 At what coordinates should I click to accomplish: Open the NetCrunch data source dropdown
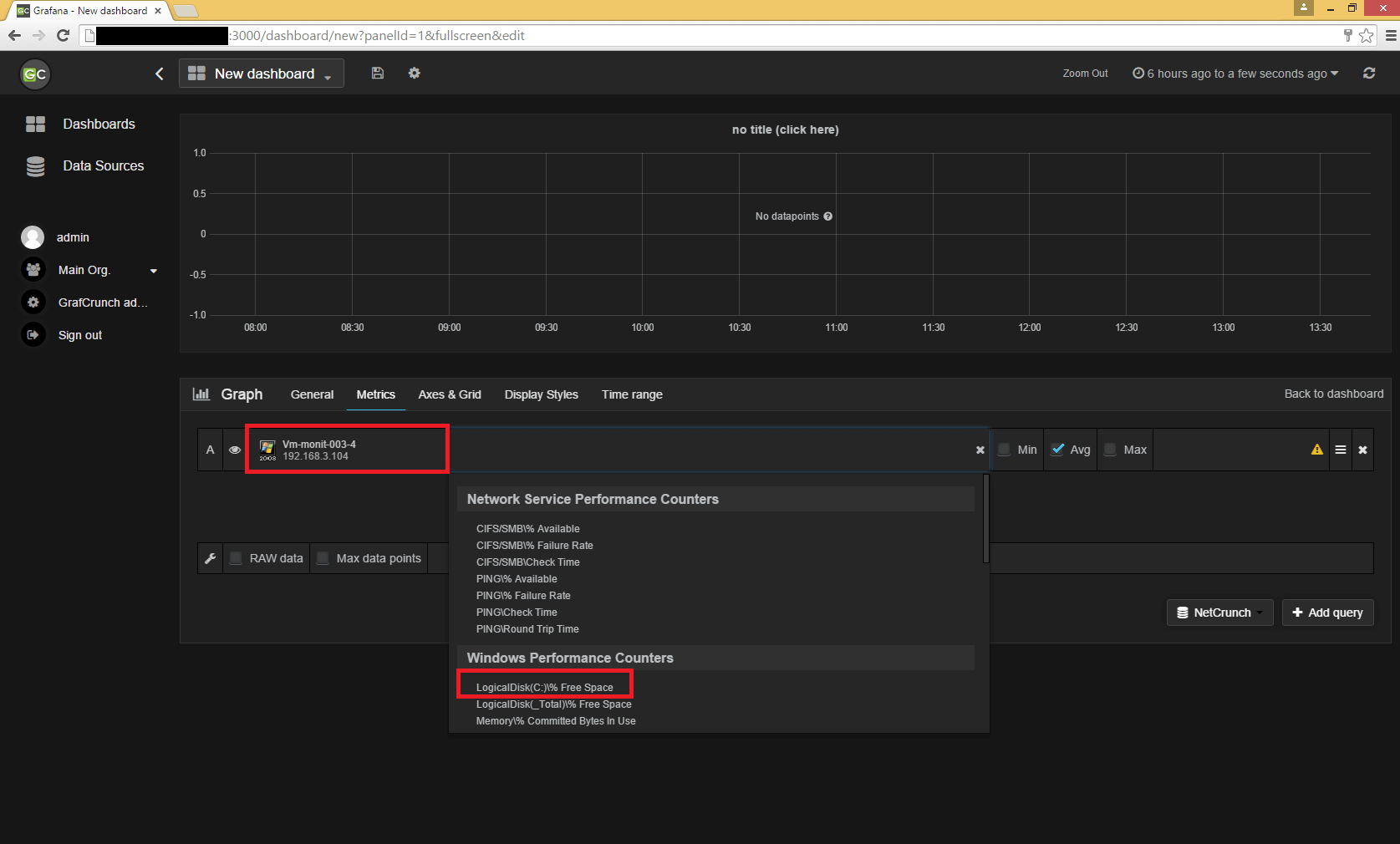[x=1220, y=613]
